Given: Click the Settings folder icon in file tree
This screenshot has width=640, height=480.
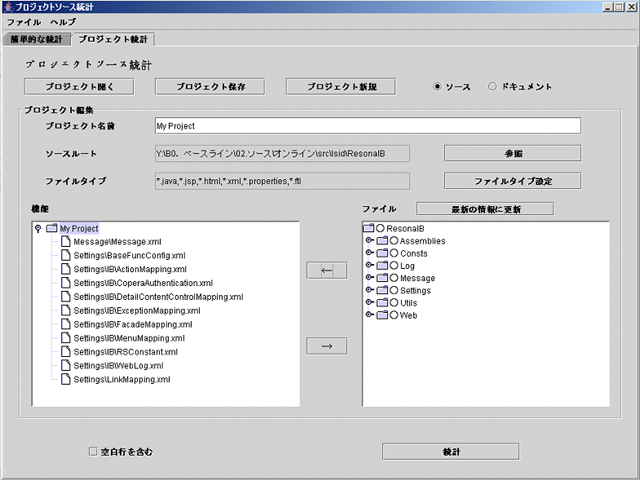Looking at the screenshot, I should coord(382,290).
